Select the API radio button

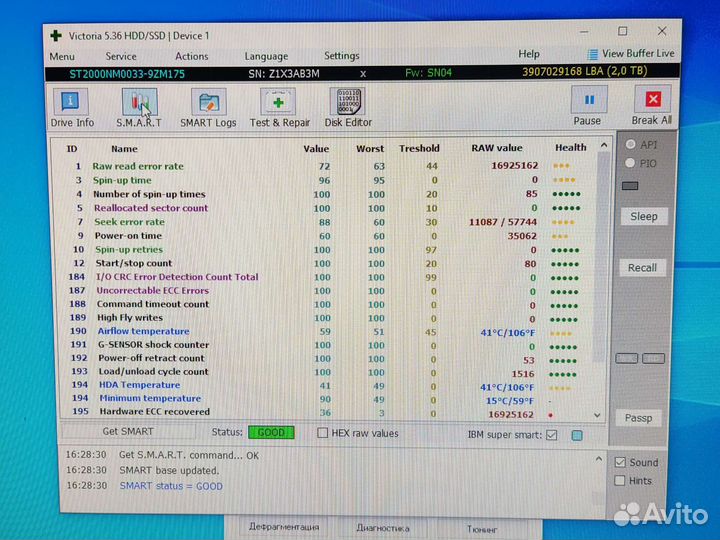click(x=630, y=144)
